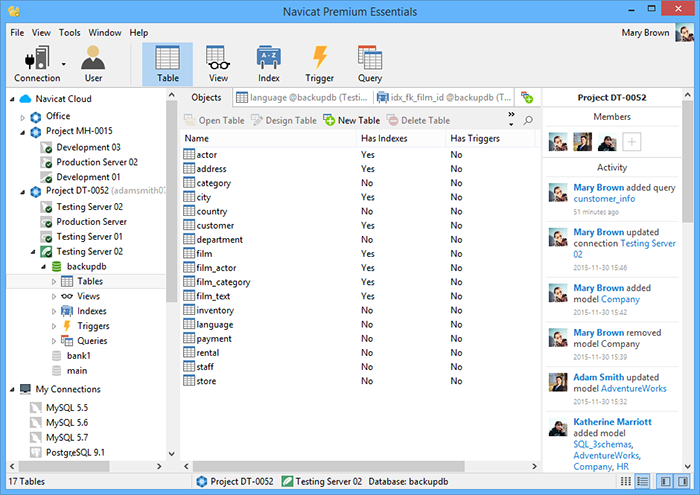Click the add member plus button
Viewport: 700px width, 495px height.
pyautogui.click(x=631, y=142)
